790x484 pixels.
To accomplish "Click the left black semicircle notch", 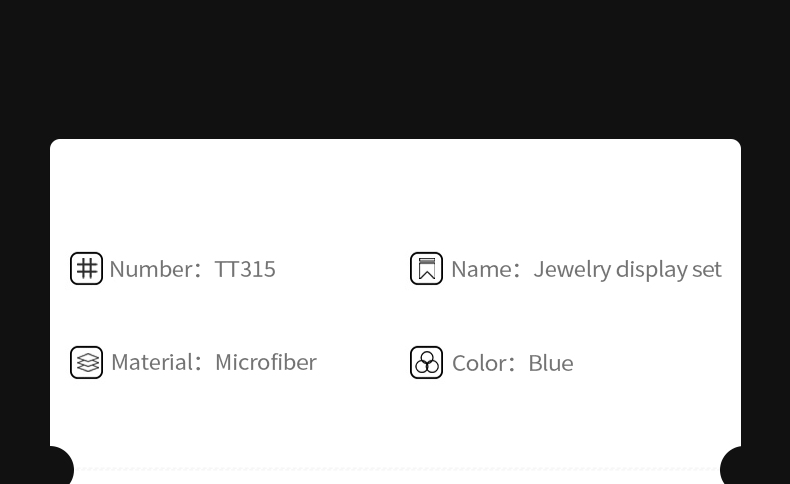I will (58, 468).
